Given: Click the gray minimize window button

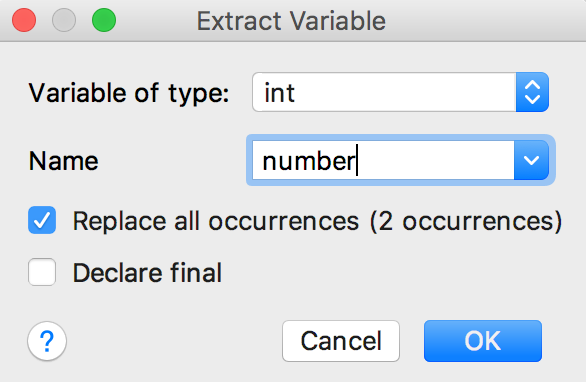Looking at the screenshot, I should pos(64,20).
